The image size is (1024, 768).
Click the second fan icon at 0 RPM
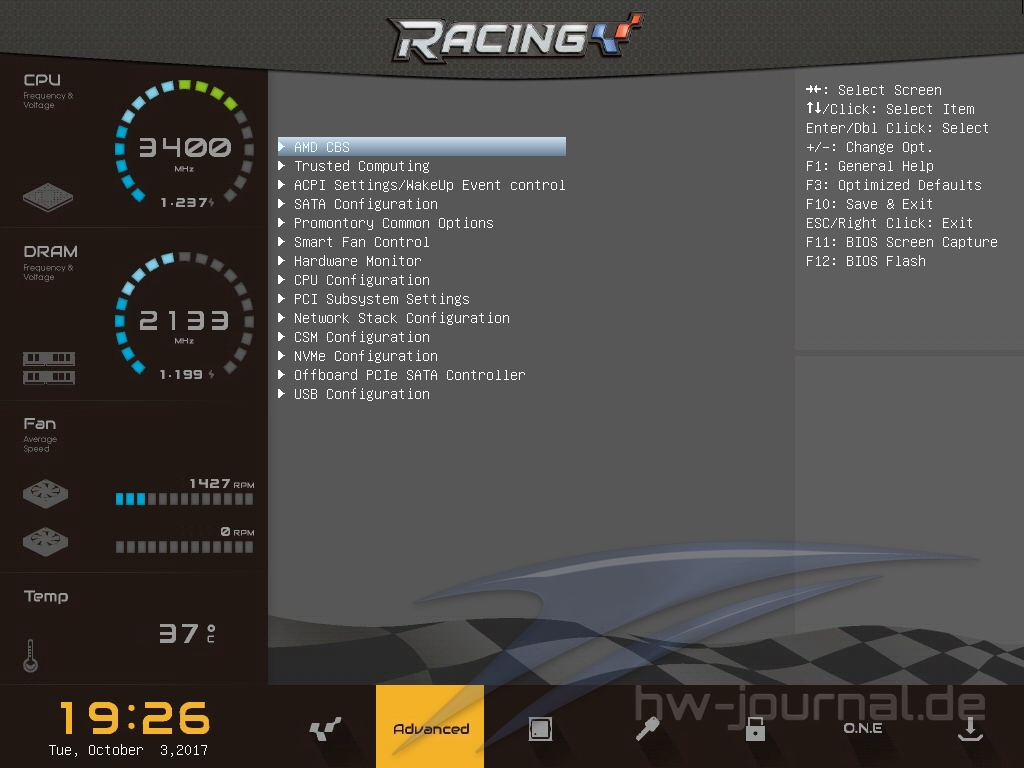coord(45,541)
